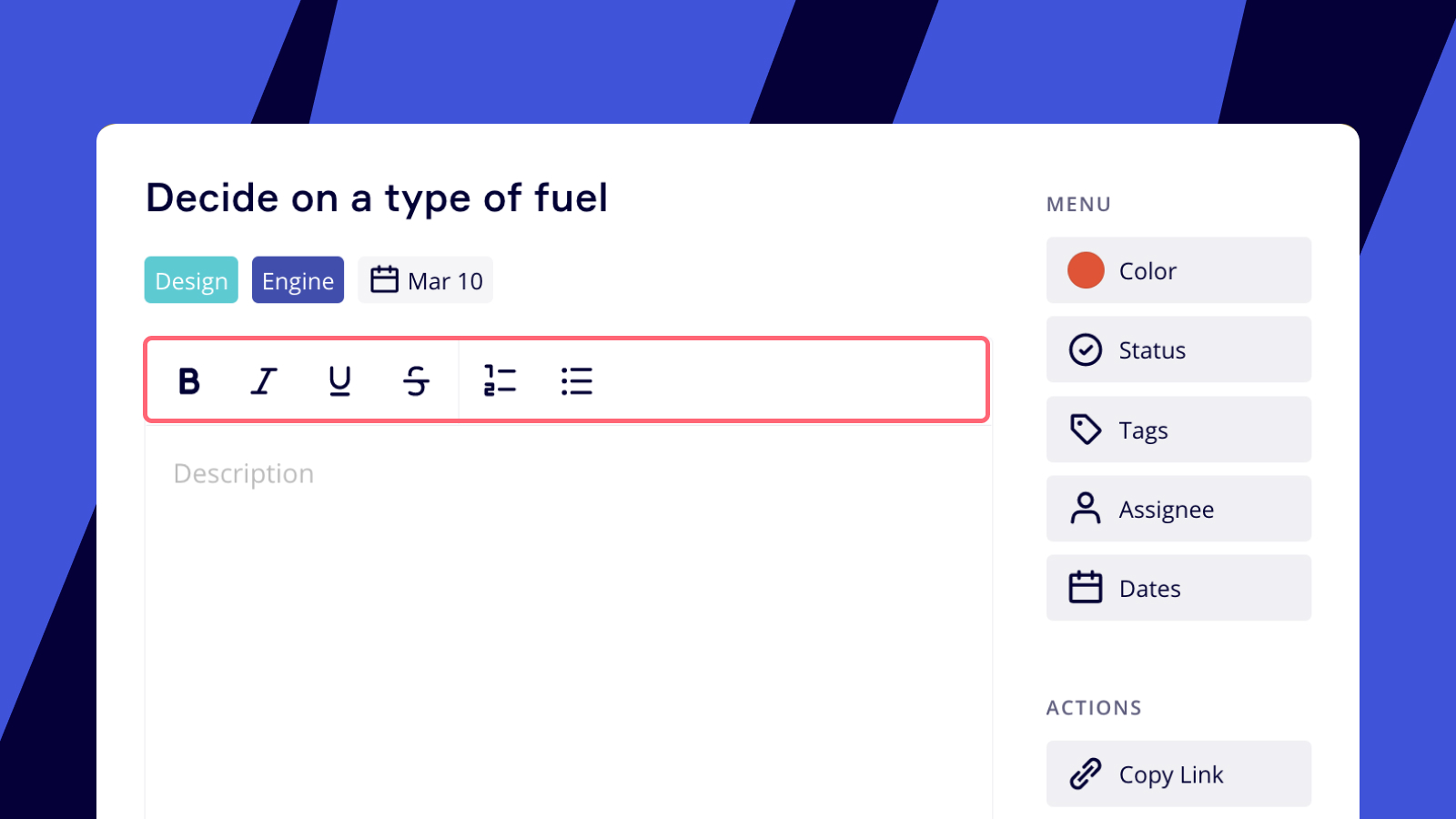1456x819 pixels.
Task: Click the orange color circle
Action: pyautogui.click(x=1086, y=270)
